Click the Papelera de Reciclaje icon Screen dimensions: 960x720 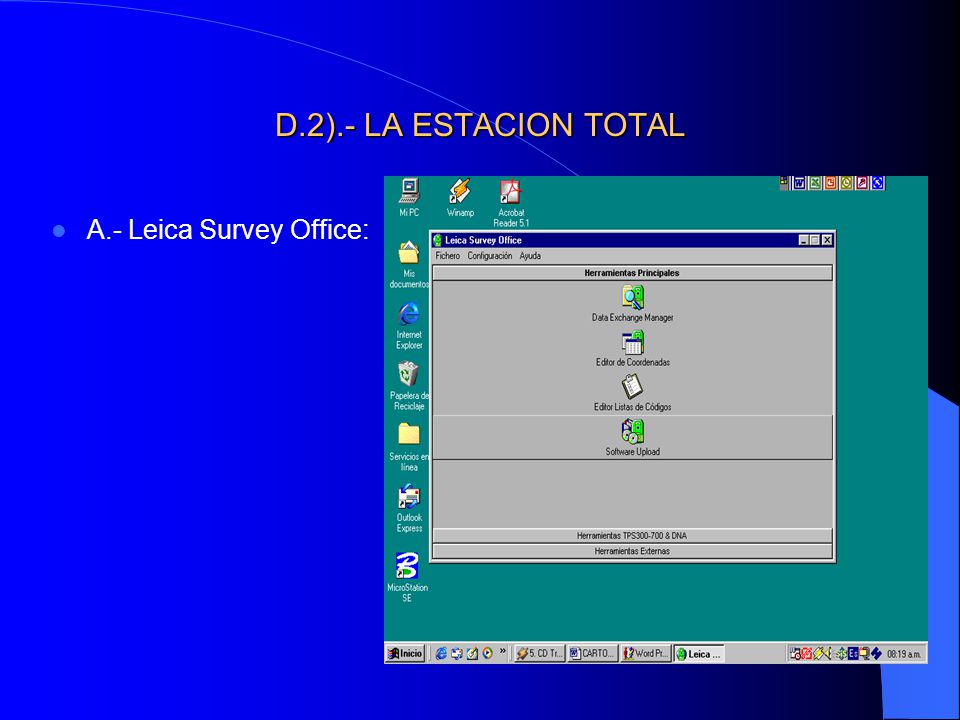click(x=409, y=386)
